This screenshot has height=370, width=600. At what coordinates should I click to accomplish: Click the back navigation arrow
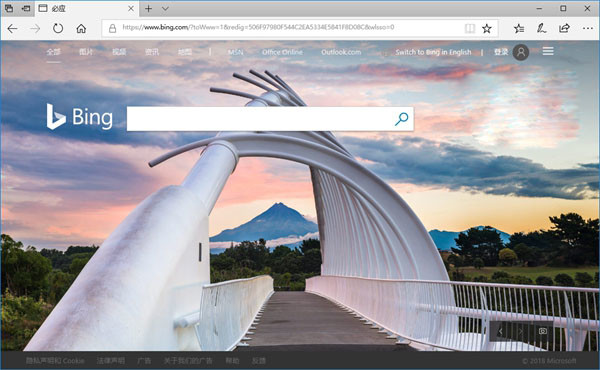coord(12,28)
